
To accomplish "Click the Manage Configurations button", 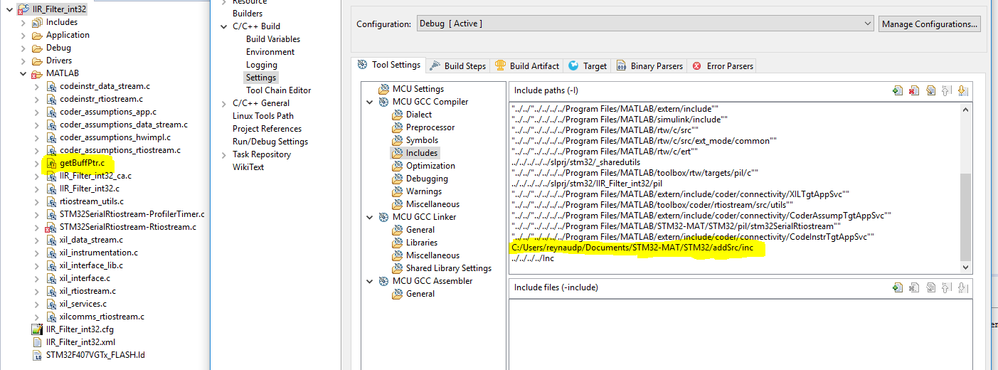I will coord(929,24).
